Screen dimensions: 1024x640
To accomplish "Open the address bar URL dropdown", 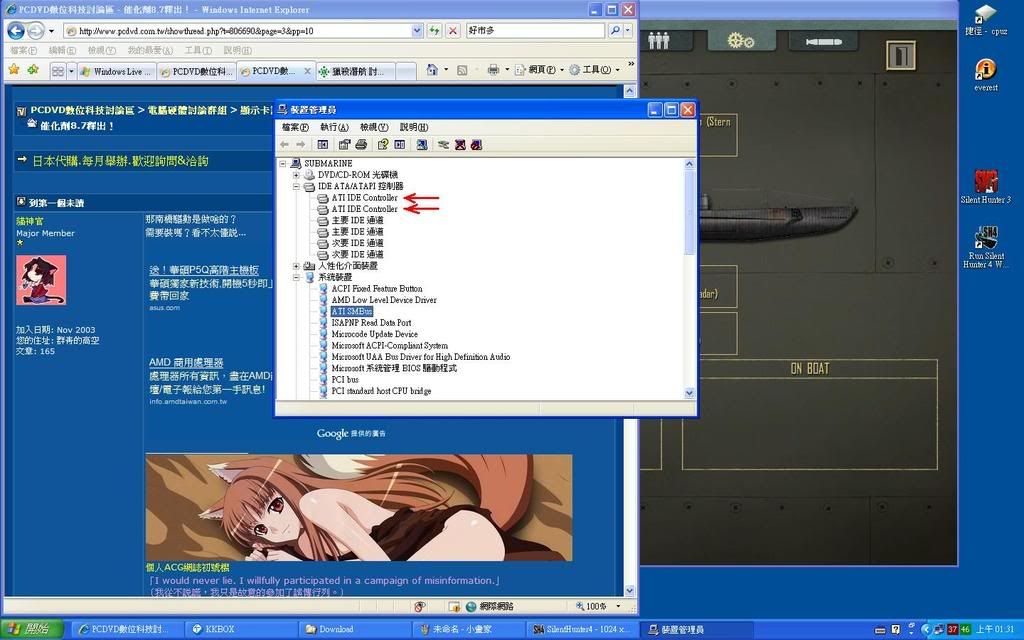I will [x=417, y=30].
